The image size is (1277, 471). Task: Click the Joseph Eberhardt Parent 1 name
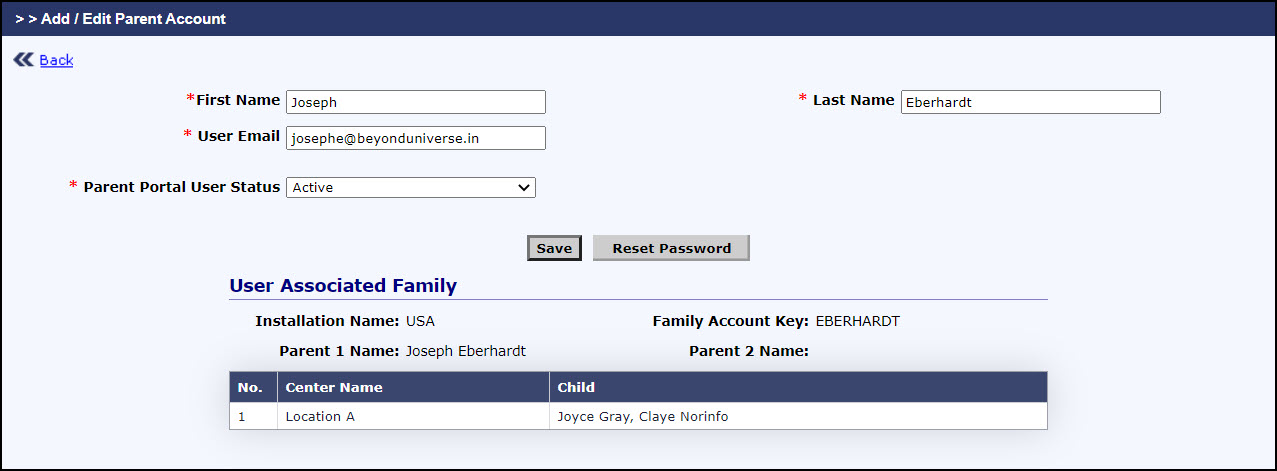point(465,351)
